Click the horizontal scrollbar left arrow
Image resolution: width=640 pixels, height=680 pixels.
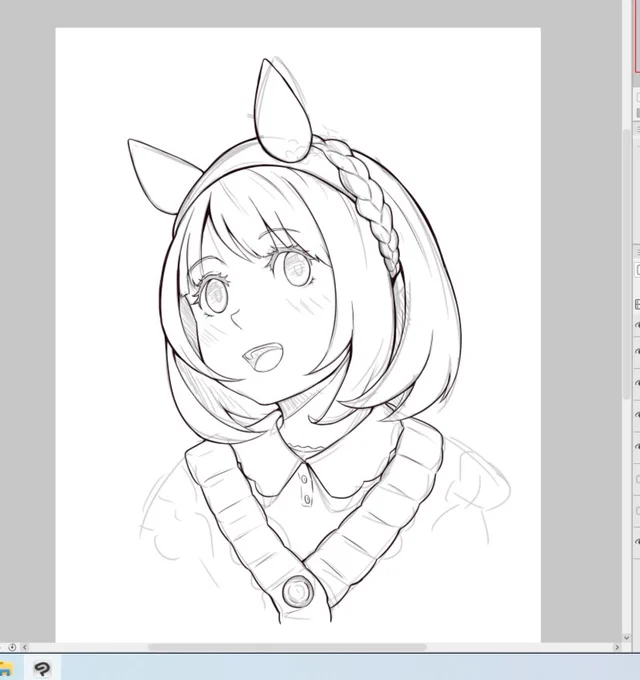tap(25, 647)
